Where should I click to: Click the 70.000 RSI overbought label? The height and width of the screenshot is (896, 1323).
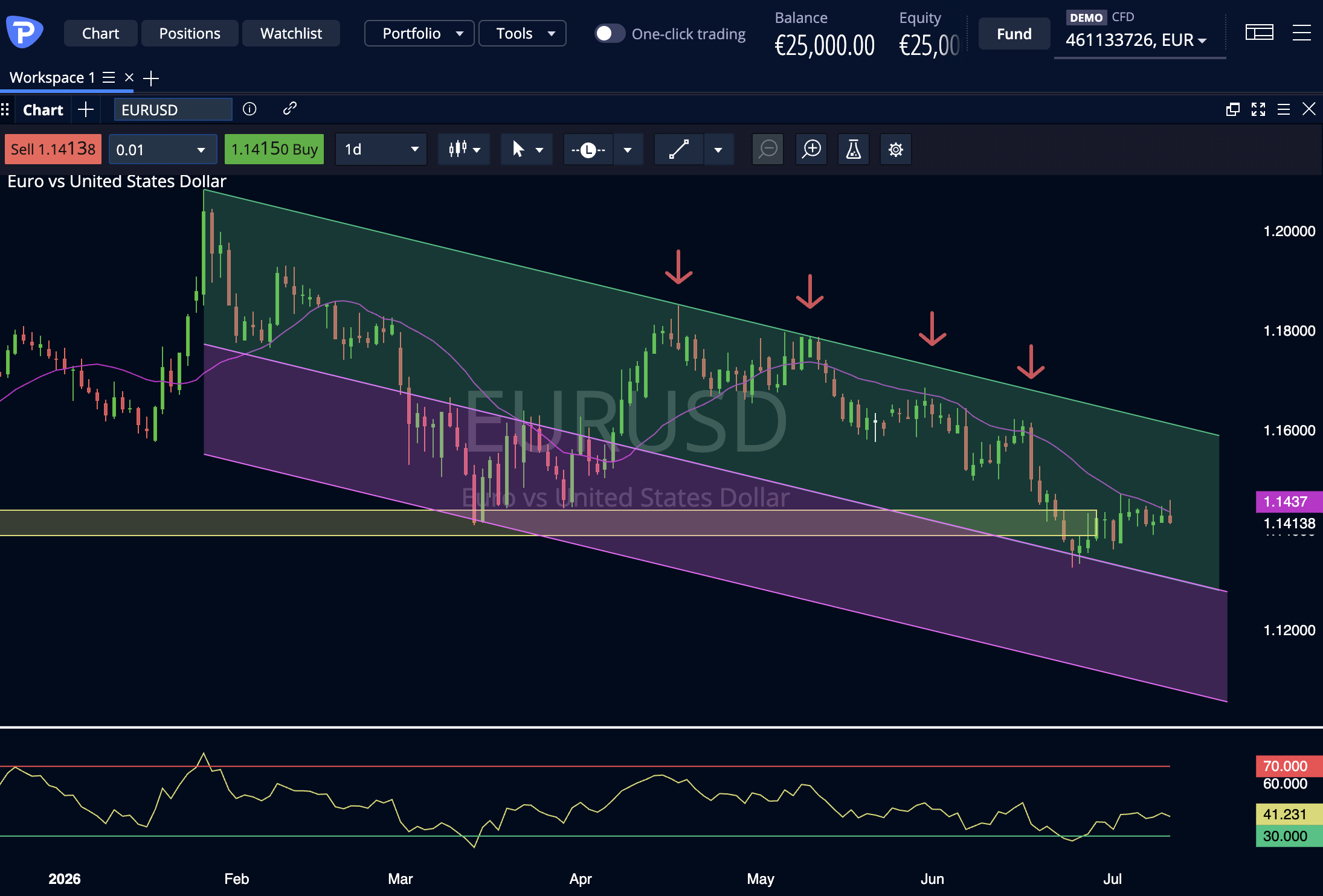tap(1289, 766)
